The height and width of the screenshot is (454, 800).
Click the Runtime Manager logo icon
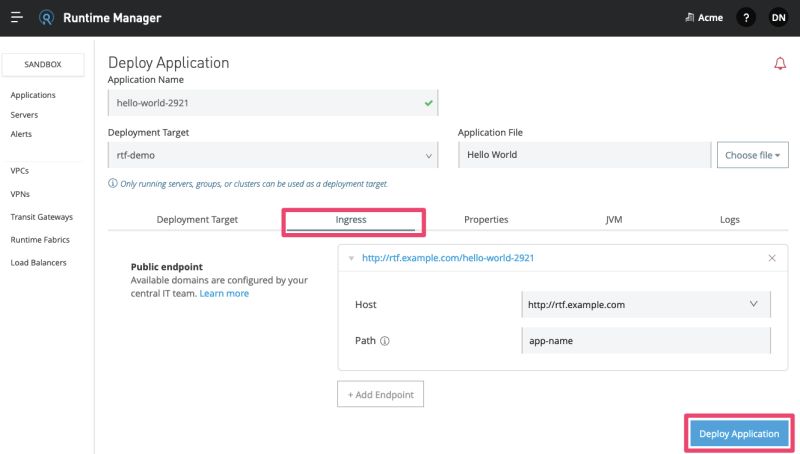click(x=46, y=18)
